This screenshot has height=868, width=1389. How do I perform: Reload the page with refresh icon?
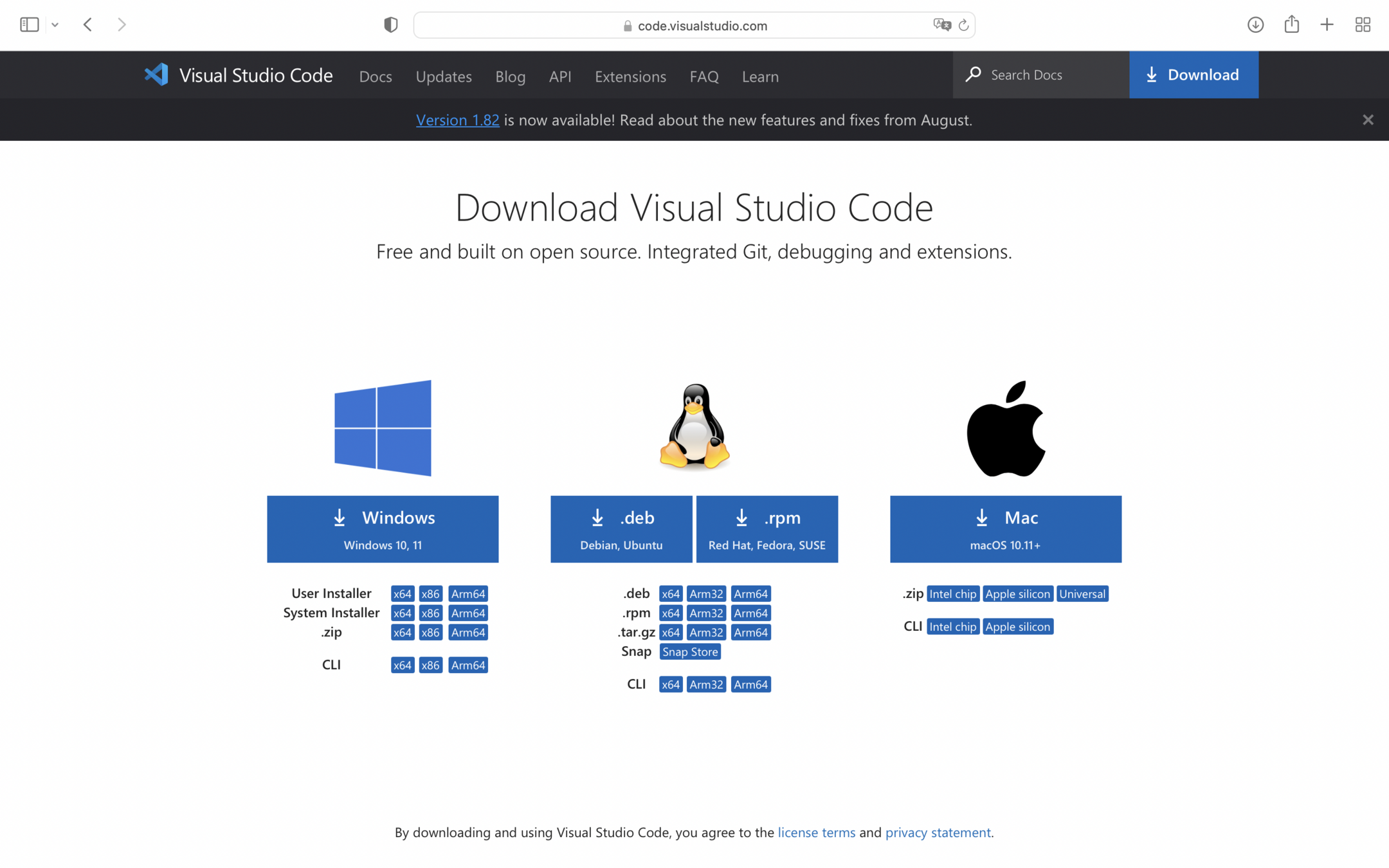[x=963, y=25]
